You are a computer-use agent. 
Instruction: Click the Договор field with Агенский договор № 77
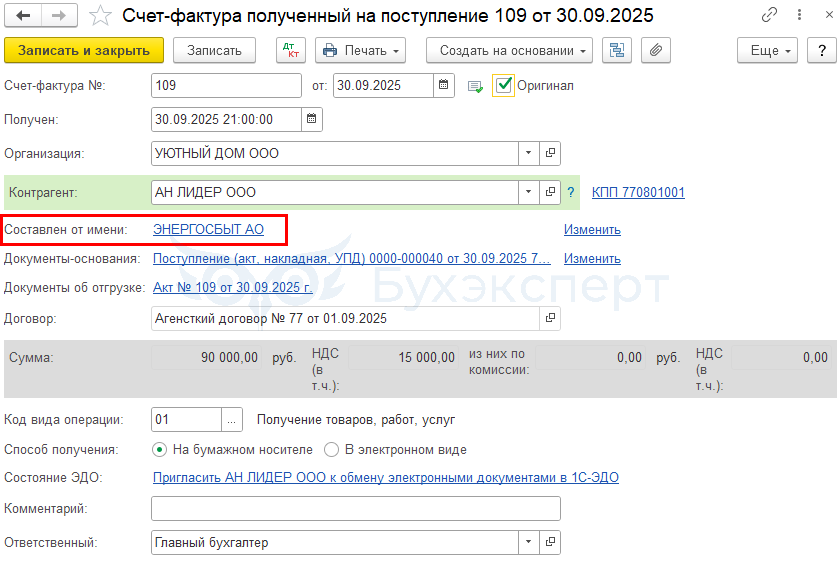(345, 318)
